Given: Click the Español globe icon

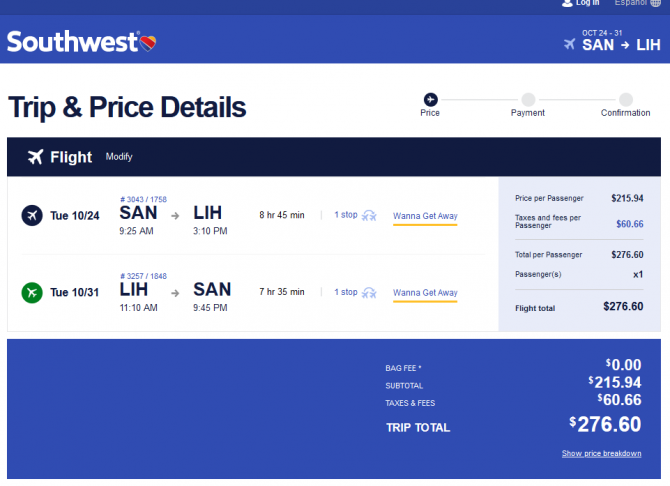Looking at the screenshot, I should tap(655, 3).
